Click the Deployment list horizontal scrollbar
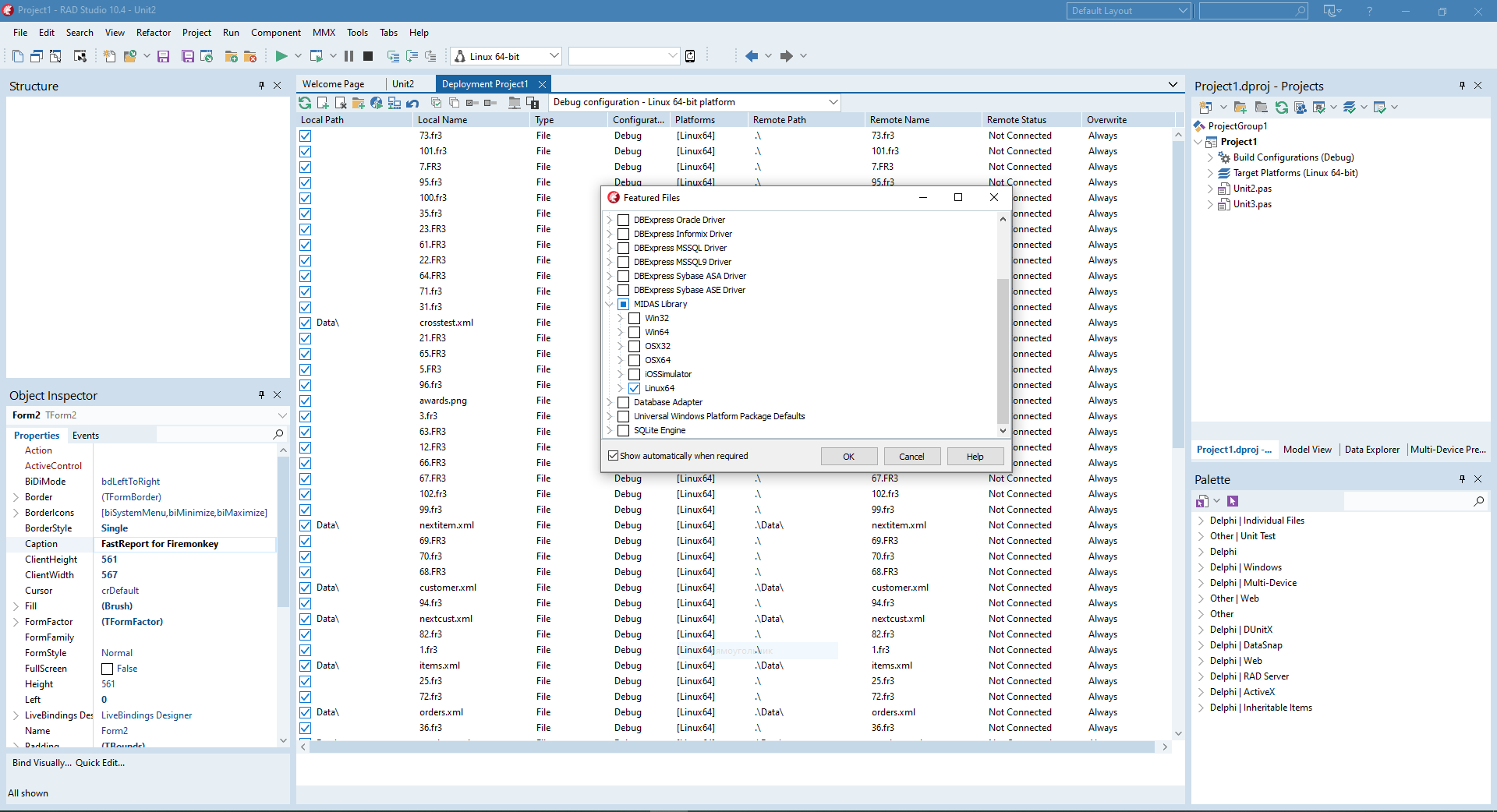The height and width of the screenshot is (812, 1497). [x=733, y=747]
